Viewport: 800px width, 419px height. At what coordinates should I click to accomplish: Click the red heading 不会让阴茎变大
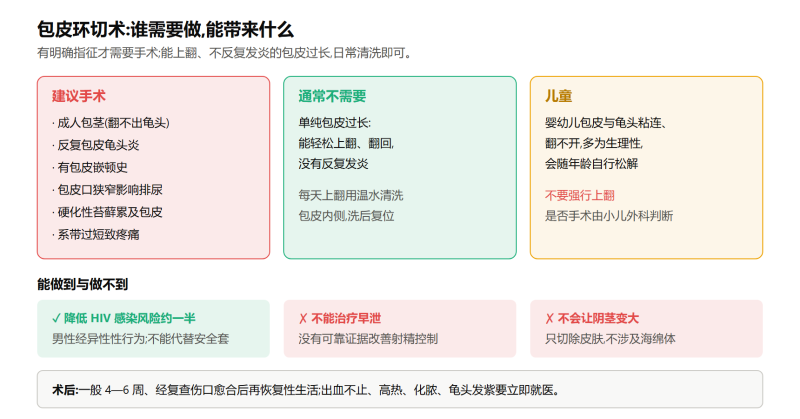[x=598, y=318]
